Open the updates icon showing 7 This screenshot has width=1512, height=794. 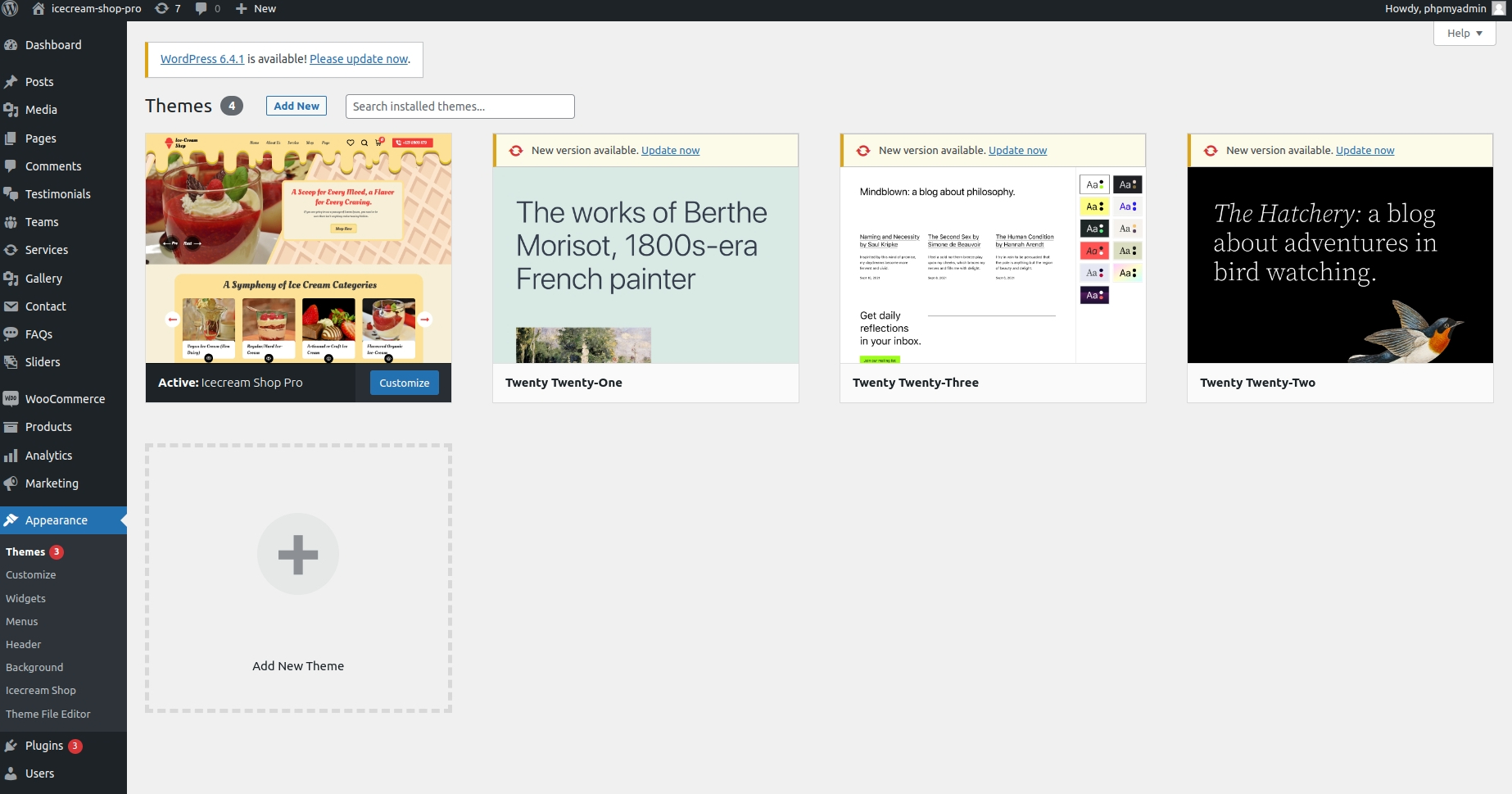coord(162,9)
